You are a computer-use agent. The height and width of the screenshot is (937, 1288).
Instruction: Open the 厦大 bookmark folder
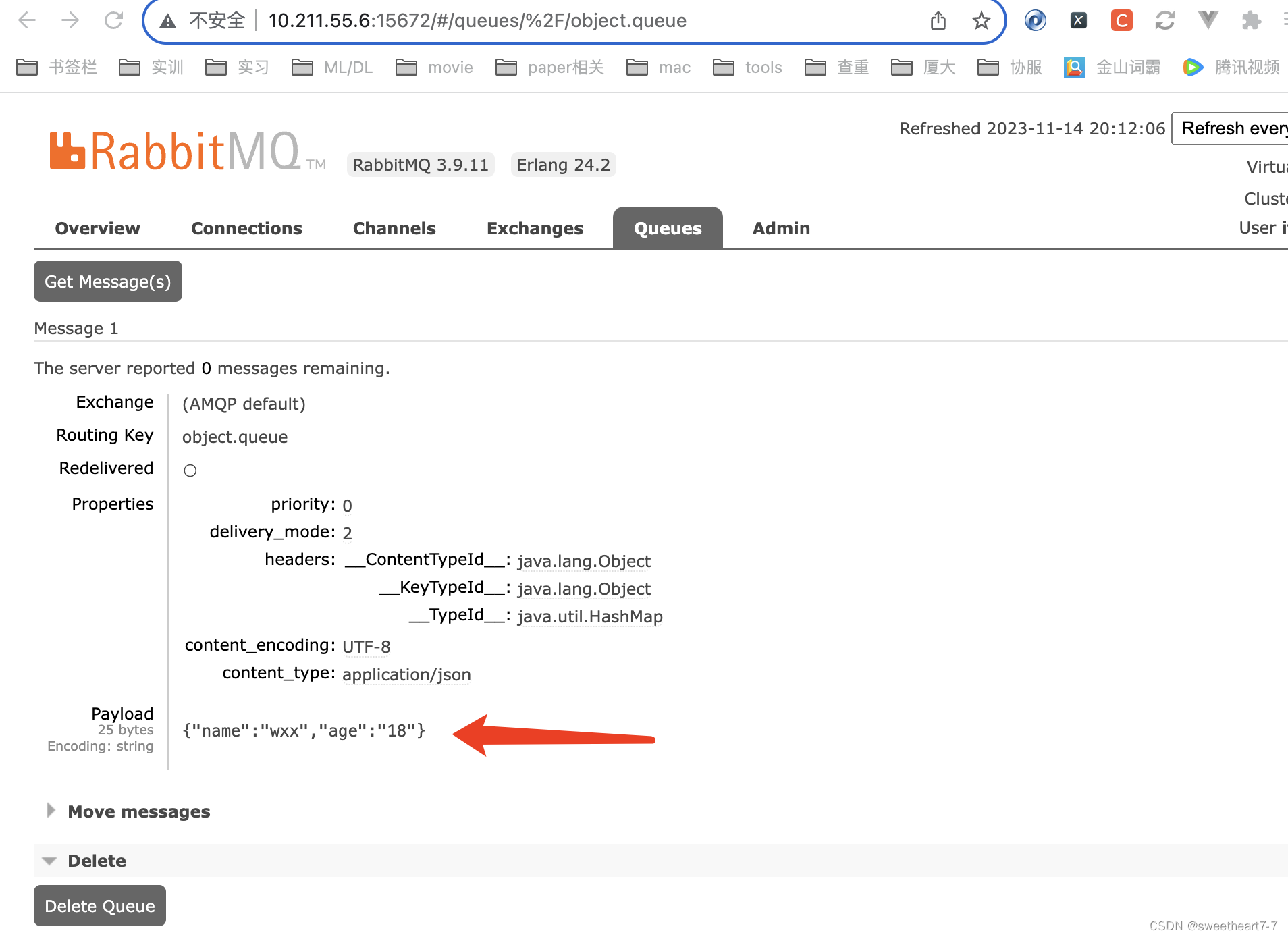pyautogui.click(x=923, y=68)
